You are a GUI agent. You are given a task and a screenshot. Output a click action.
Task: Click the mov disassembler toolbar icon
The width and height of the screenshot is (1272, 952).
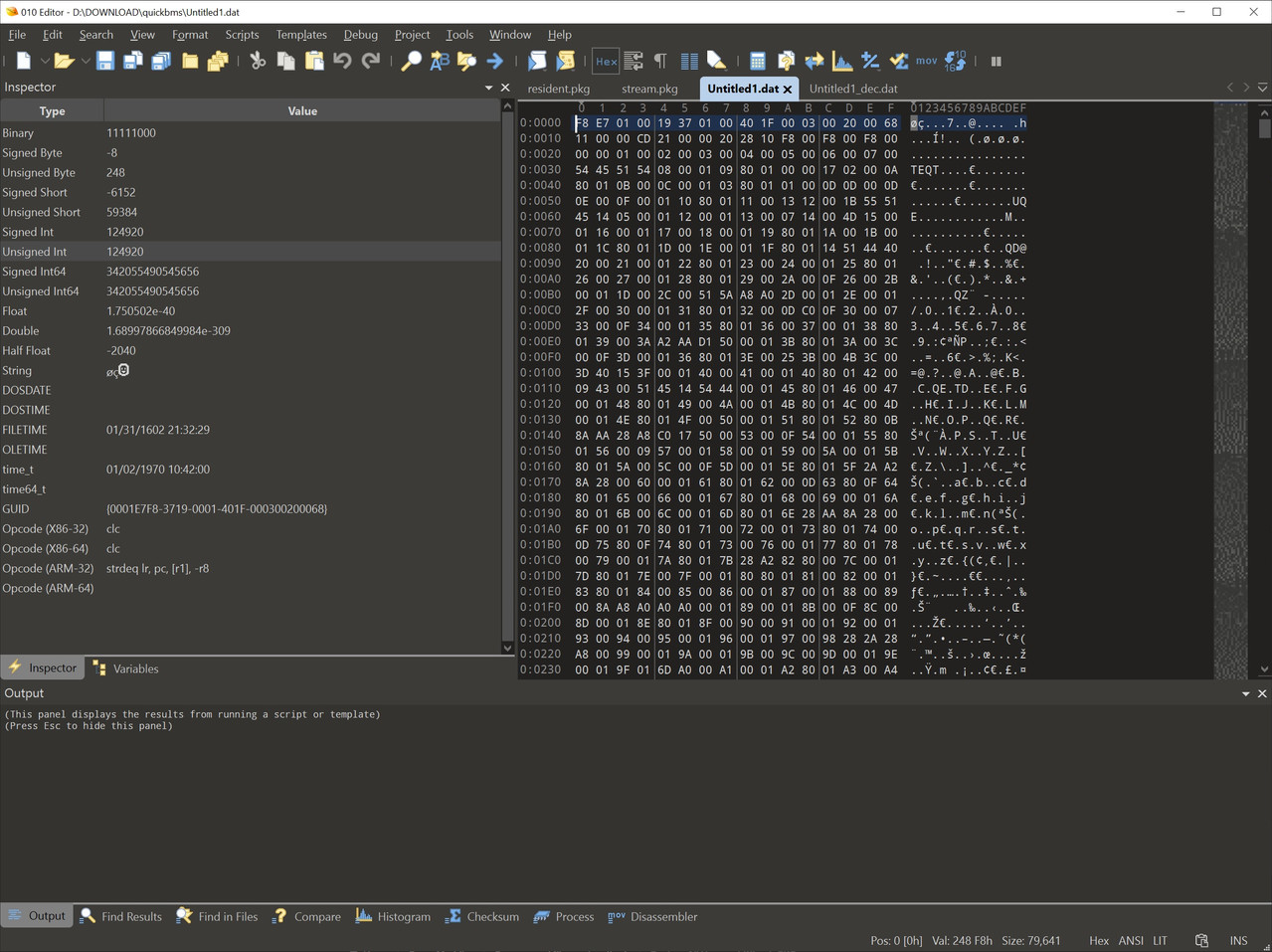pos(927,62)
